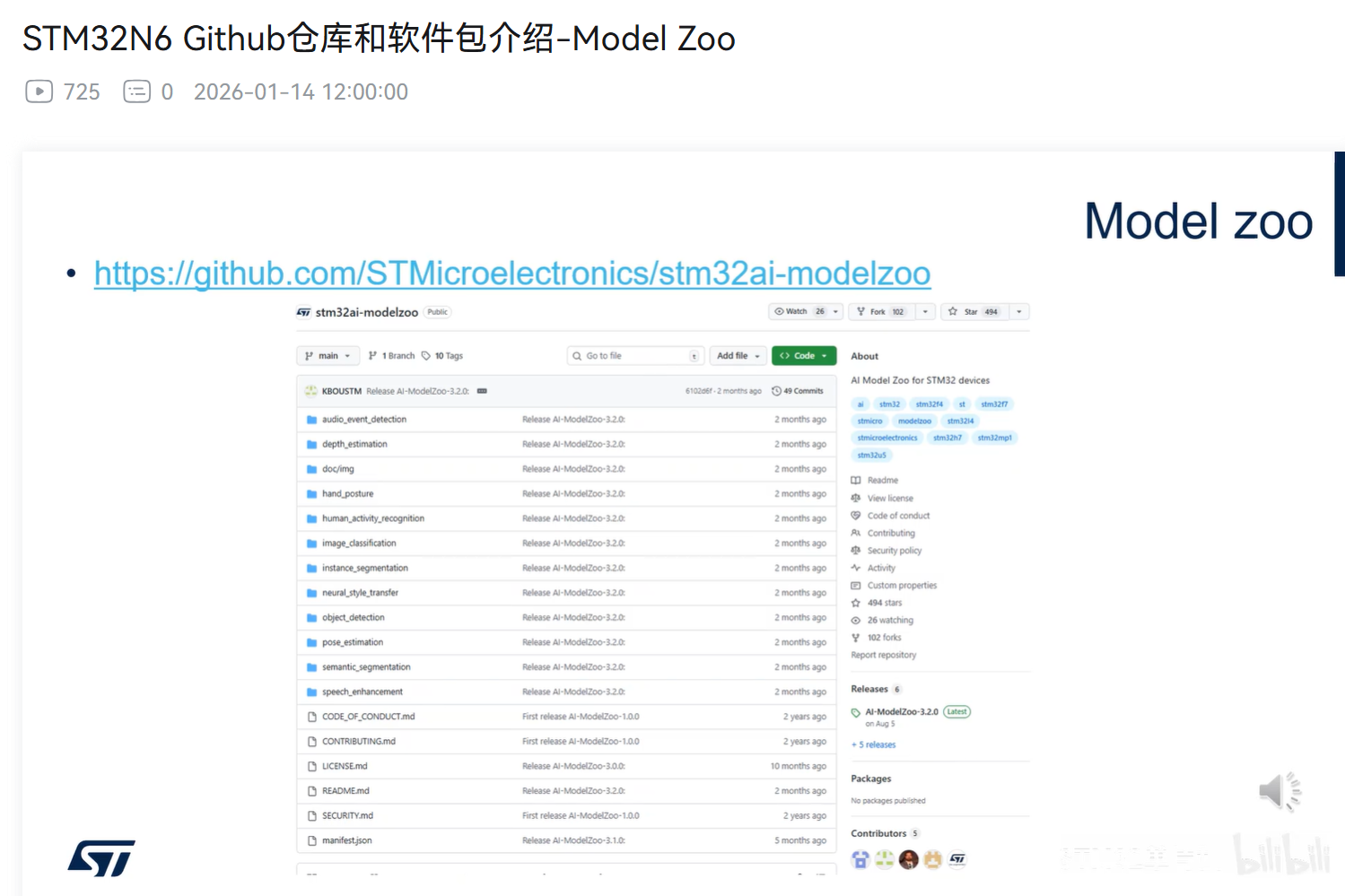1345x896 pixels.
Task: Click the comment count icon
Action: click(x=136, y=91)
